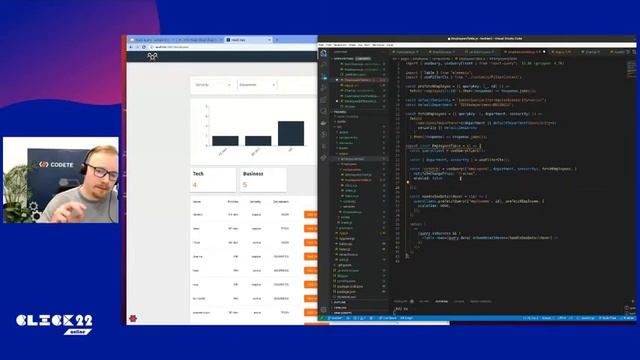Switch to the Debug Console panel tab
The image size is (640, 360).
click(480, 301)
